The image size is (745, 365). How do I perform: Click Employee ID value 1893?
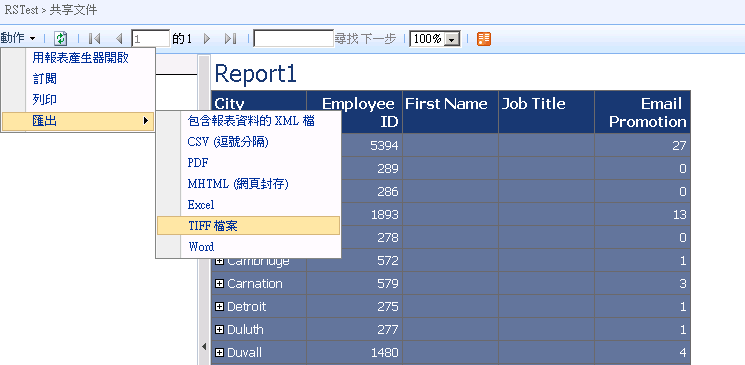[x=384, y=215]
